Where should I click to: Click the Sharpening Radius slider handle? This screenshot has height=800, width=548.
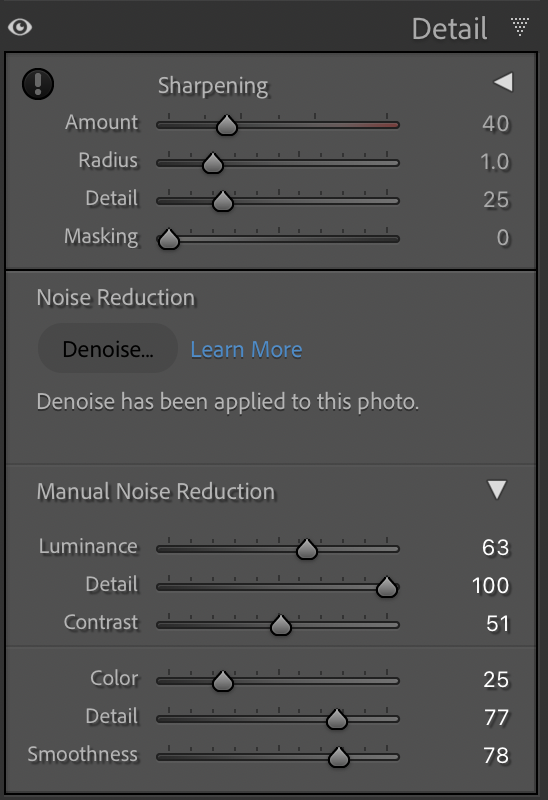point(213,163)
